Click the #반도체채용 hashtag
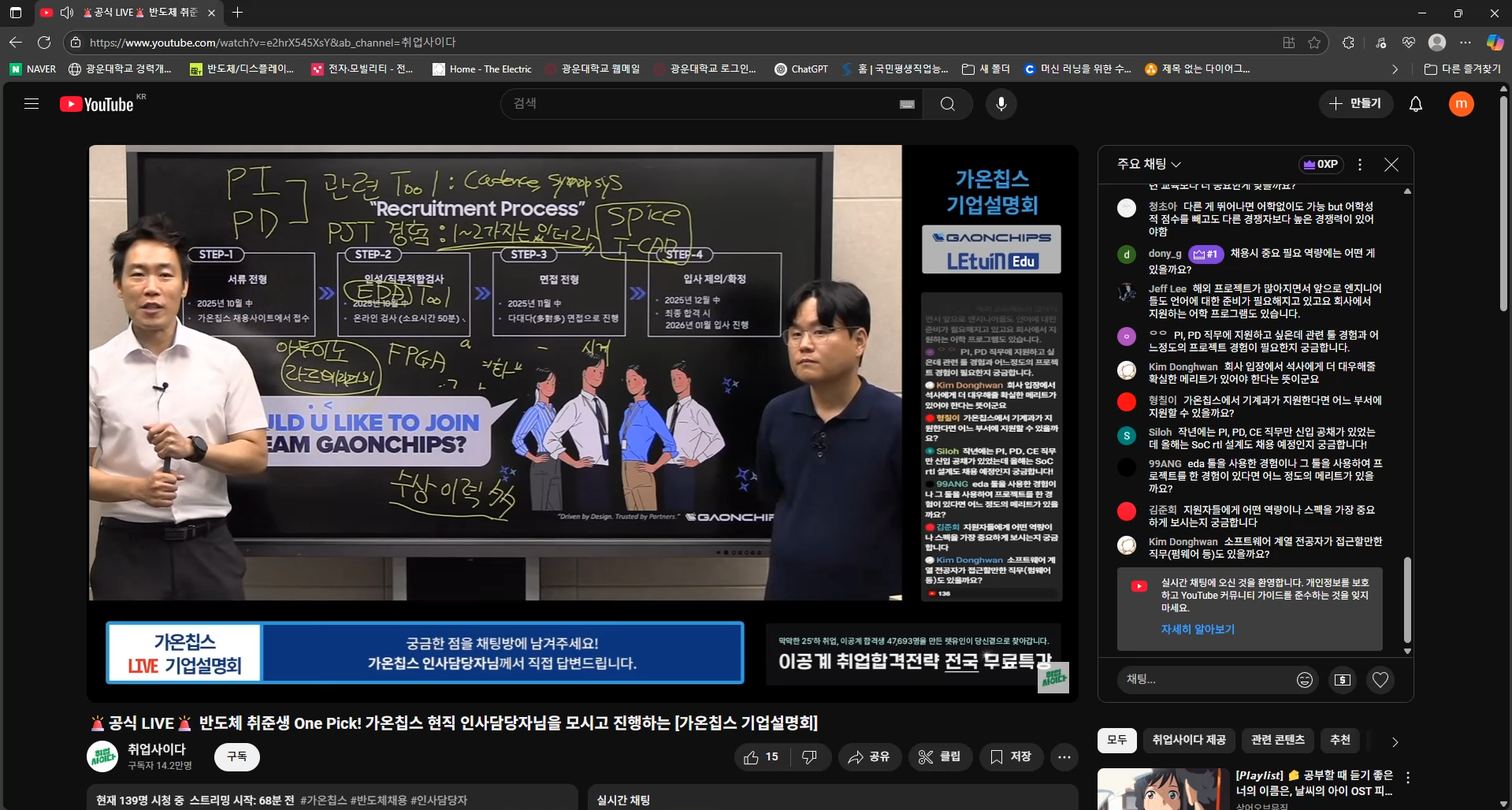1512x810 pixels. coord(378,800)
